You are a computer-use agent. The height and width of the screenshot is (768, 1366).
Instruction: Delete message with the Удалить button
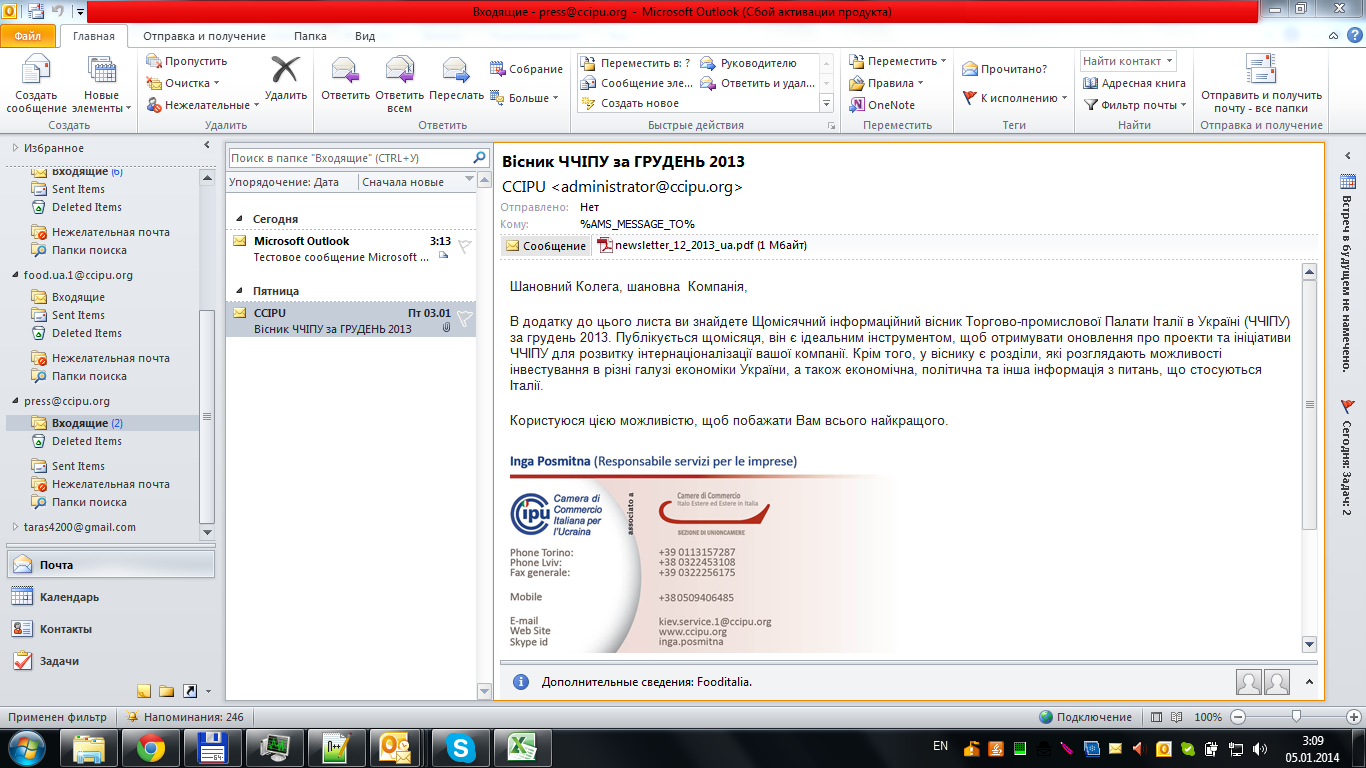pos(286,80)
